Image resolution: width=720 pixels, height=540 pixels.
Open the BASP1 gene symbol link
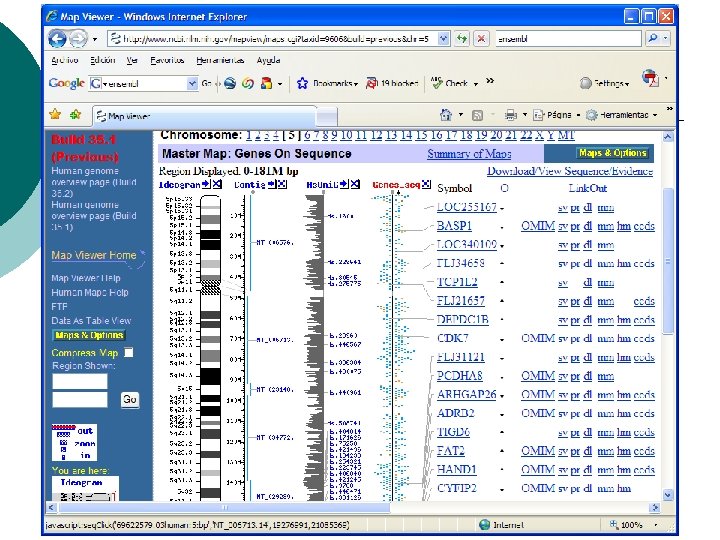pos(454,226)
